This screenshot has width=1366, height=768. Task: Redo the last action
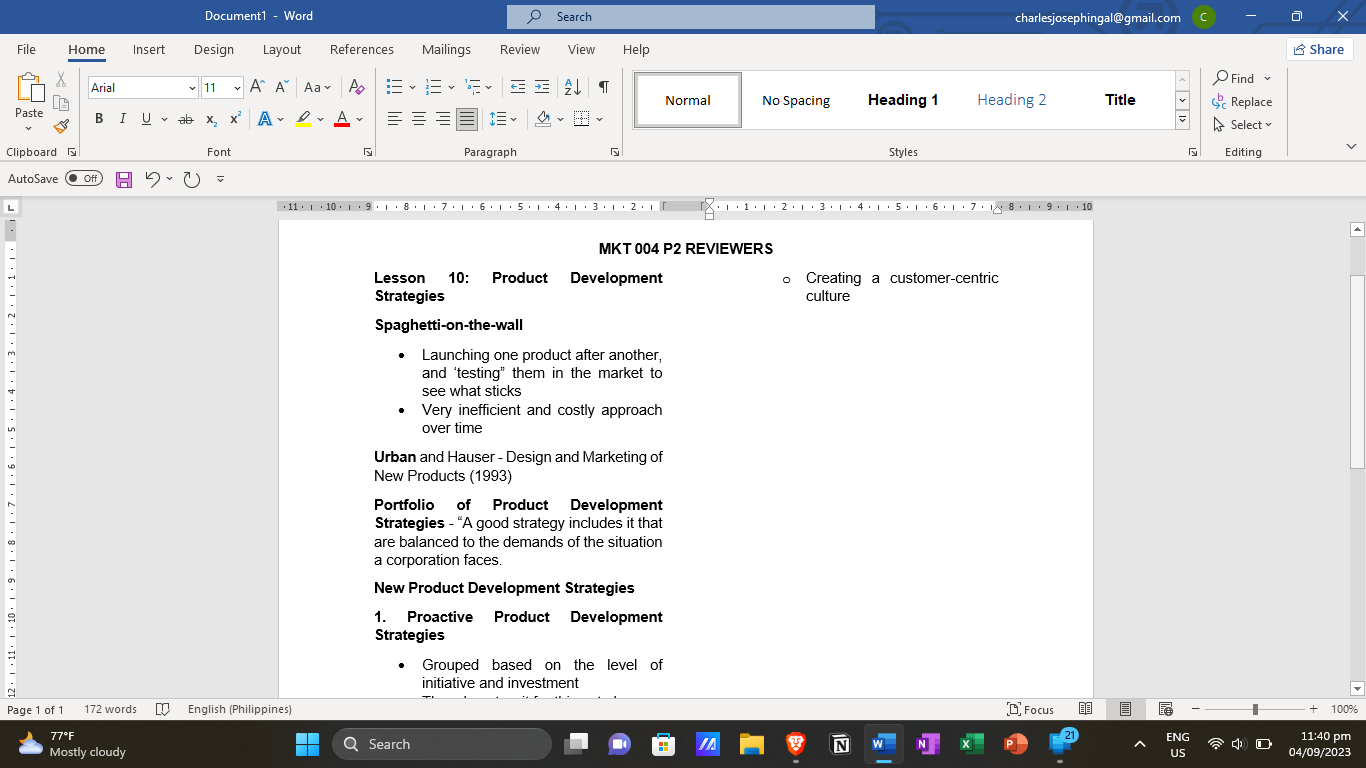pos(192,179)
